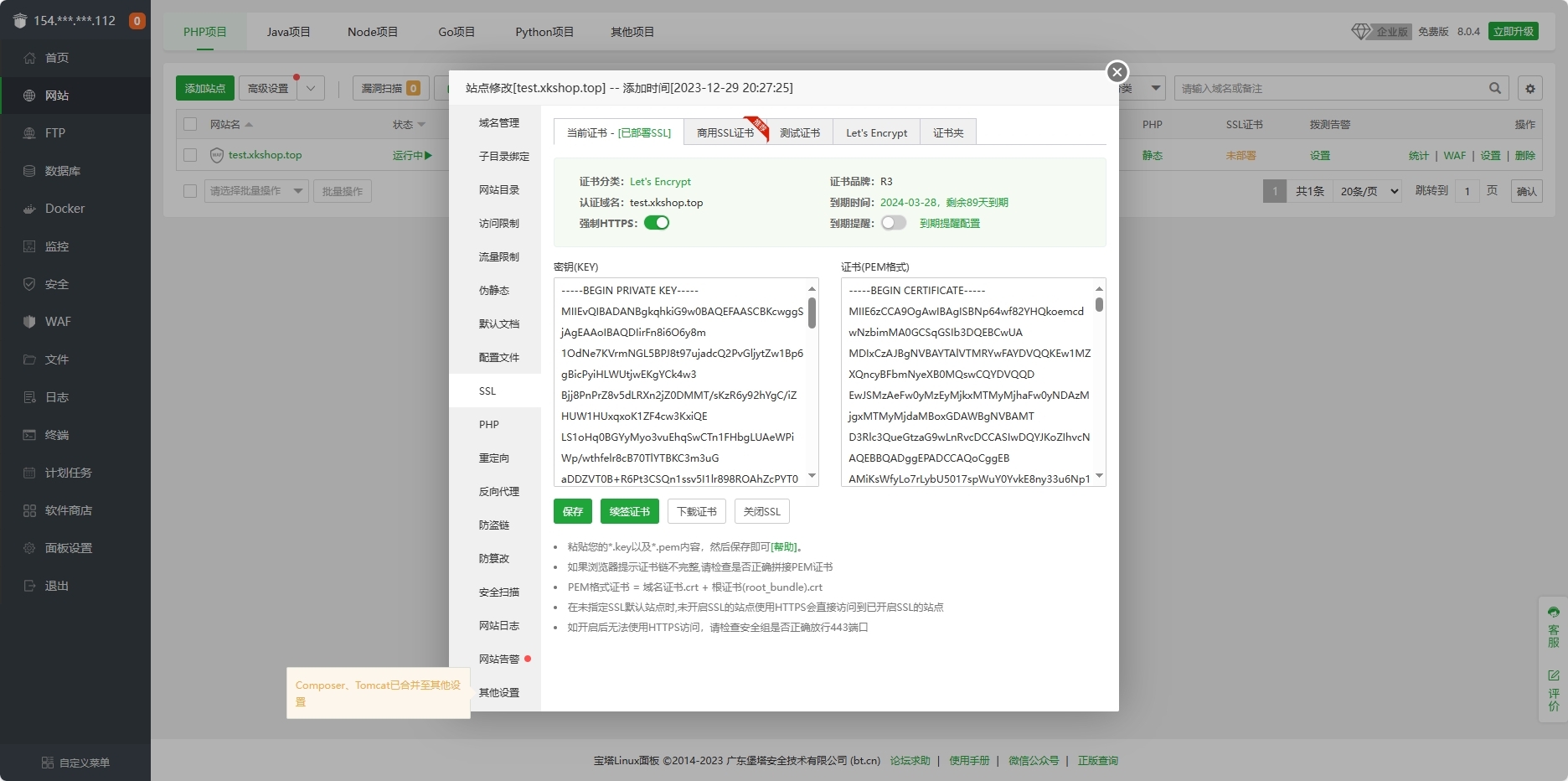
Task: Click the database icon in sidebar
Action: pos(29,171)
